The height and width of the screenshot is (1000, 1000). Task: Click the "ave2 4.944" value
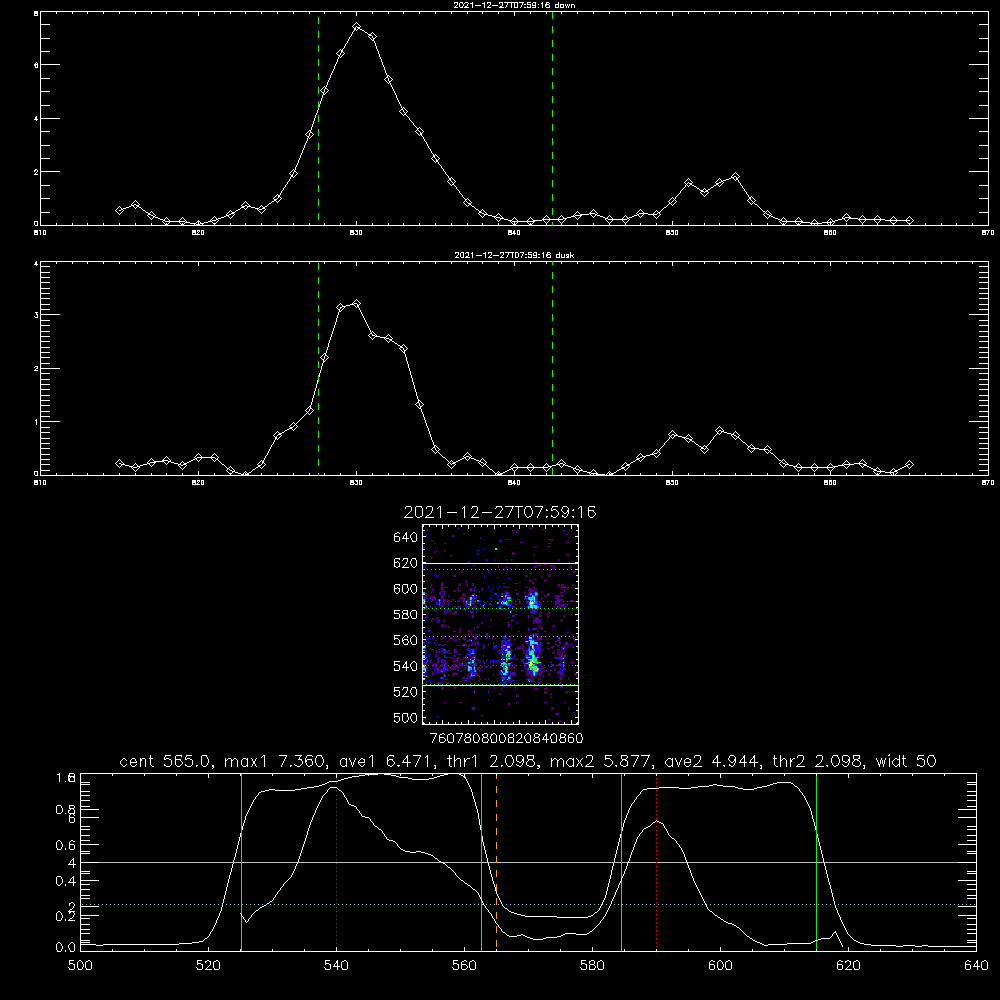click(x=712, y=761)
